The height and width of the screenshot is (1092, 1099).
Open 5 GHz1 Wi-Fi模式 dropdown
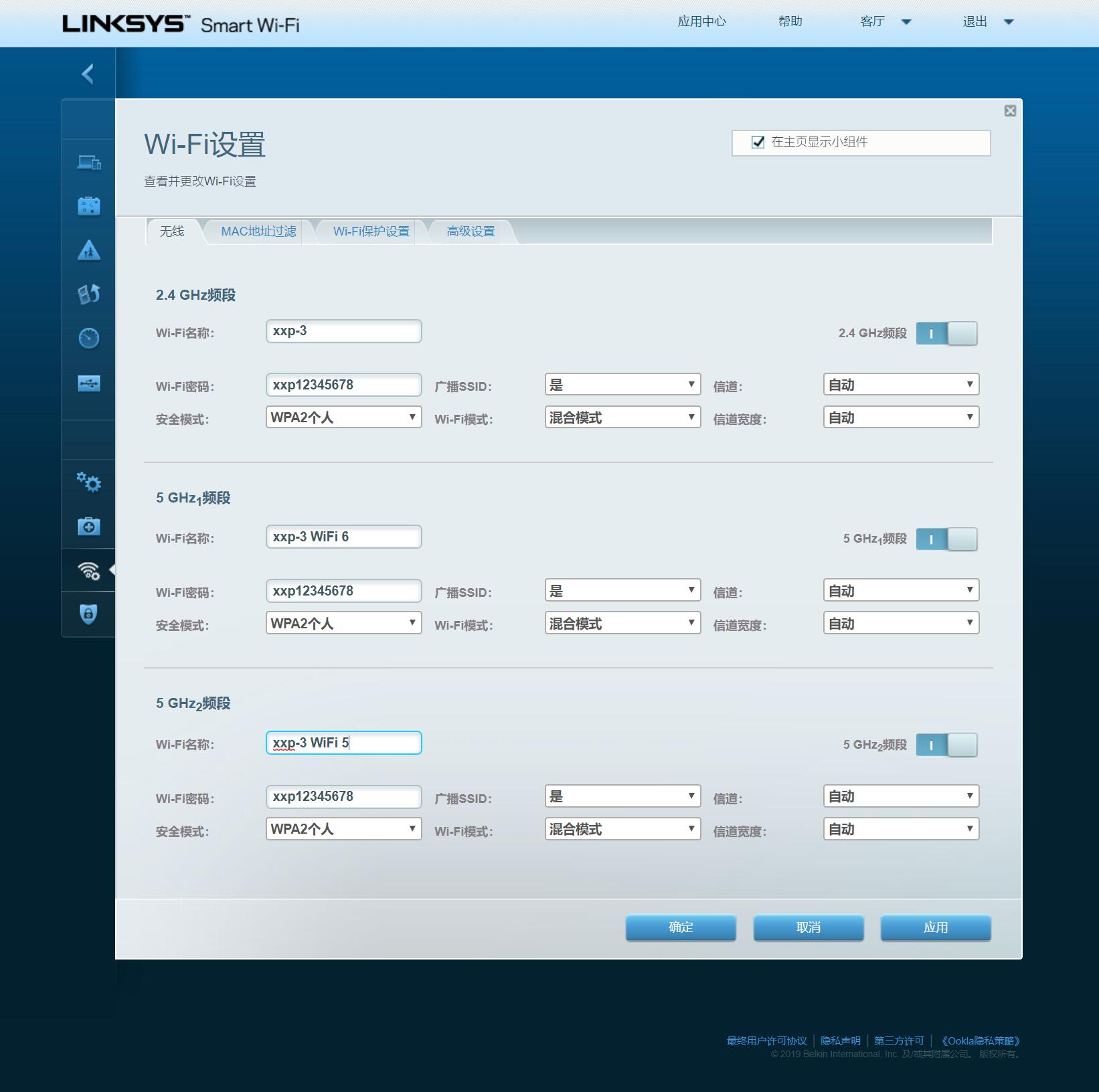pyautogui.click(x=623, y=623)
